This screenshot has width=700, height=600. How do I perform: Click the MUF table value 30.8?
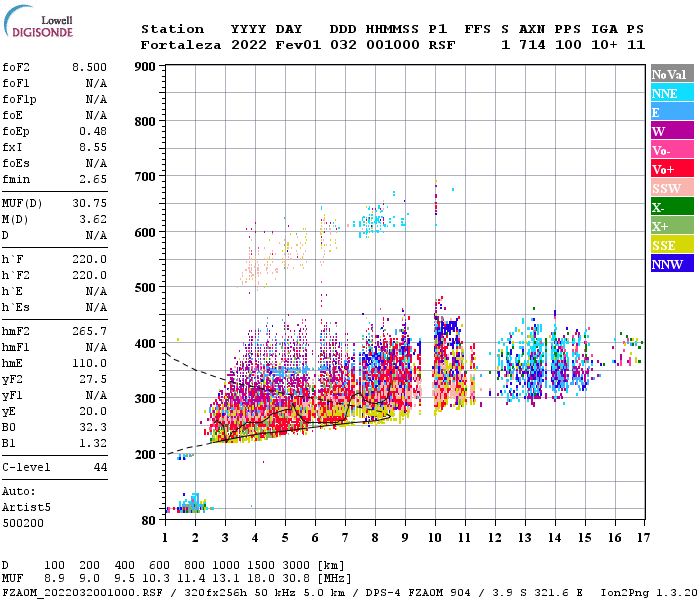(x=296, y=579)
